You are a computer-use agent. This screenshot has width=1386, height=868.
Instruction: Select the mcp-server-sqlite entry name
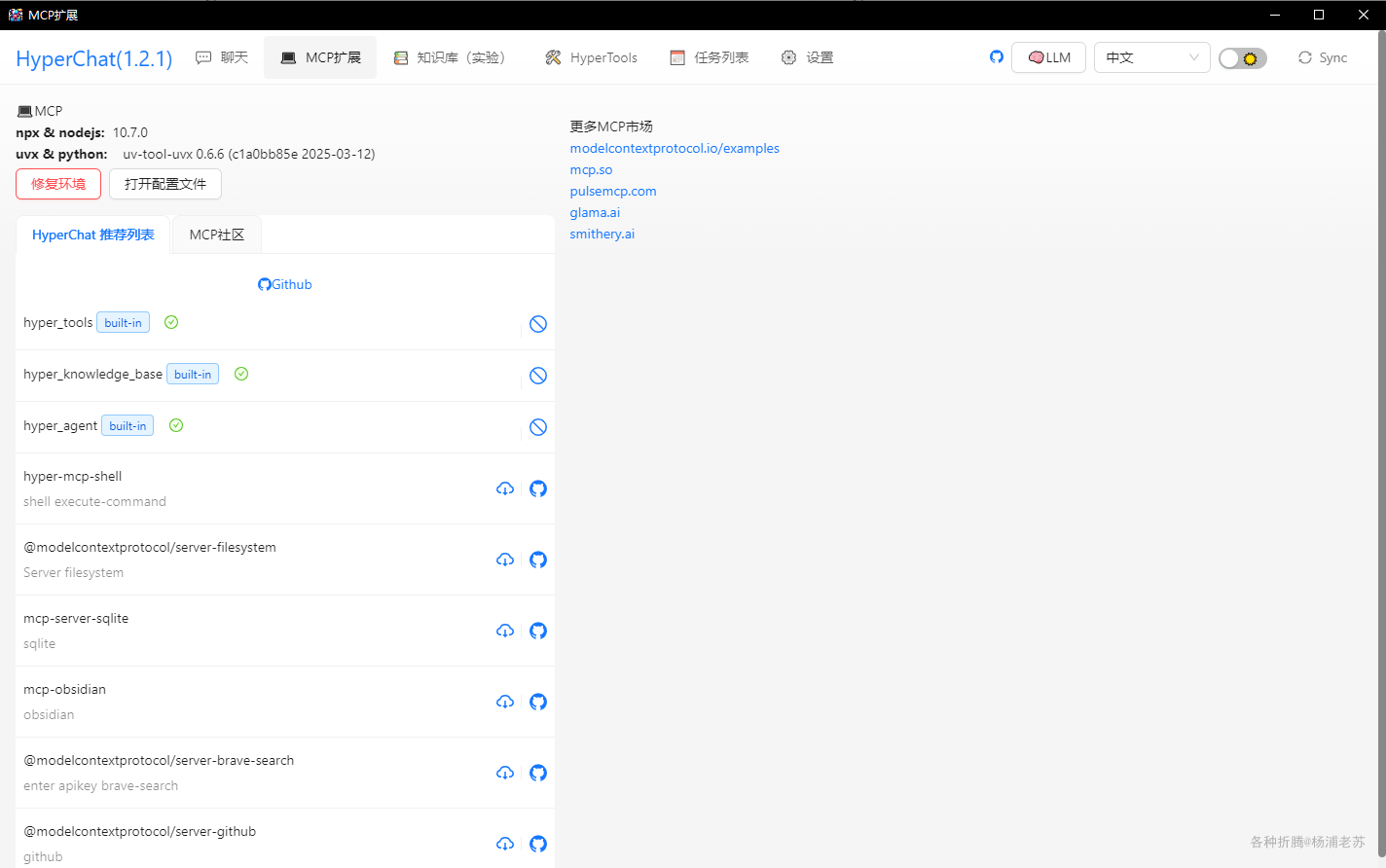click(x=76, y=618)
